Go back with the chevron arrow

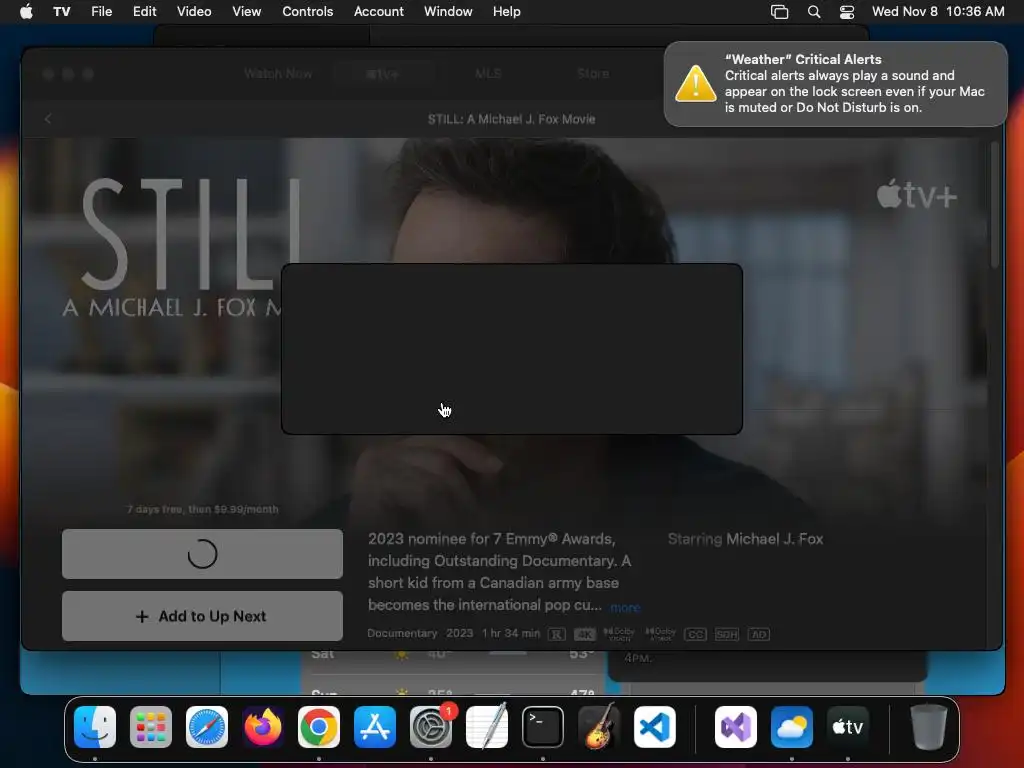(48, 119)
